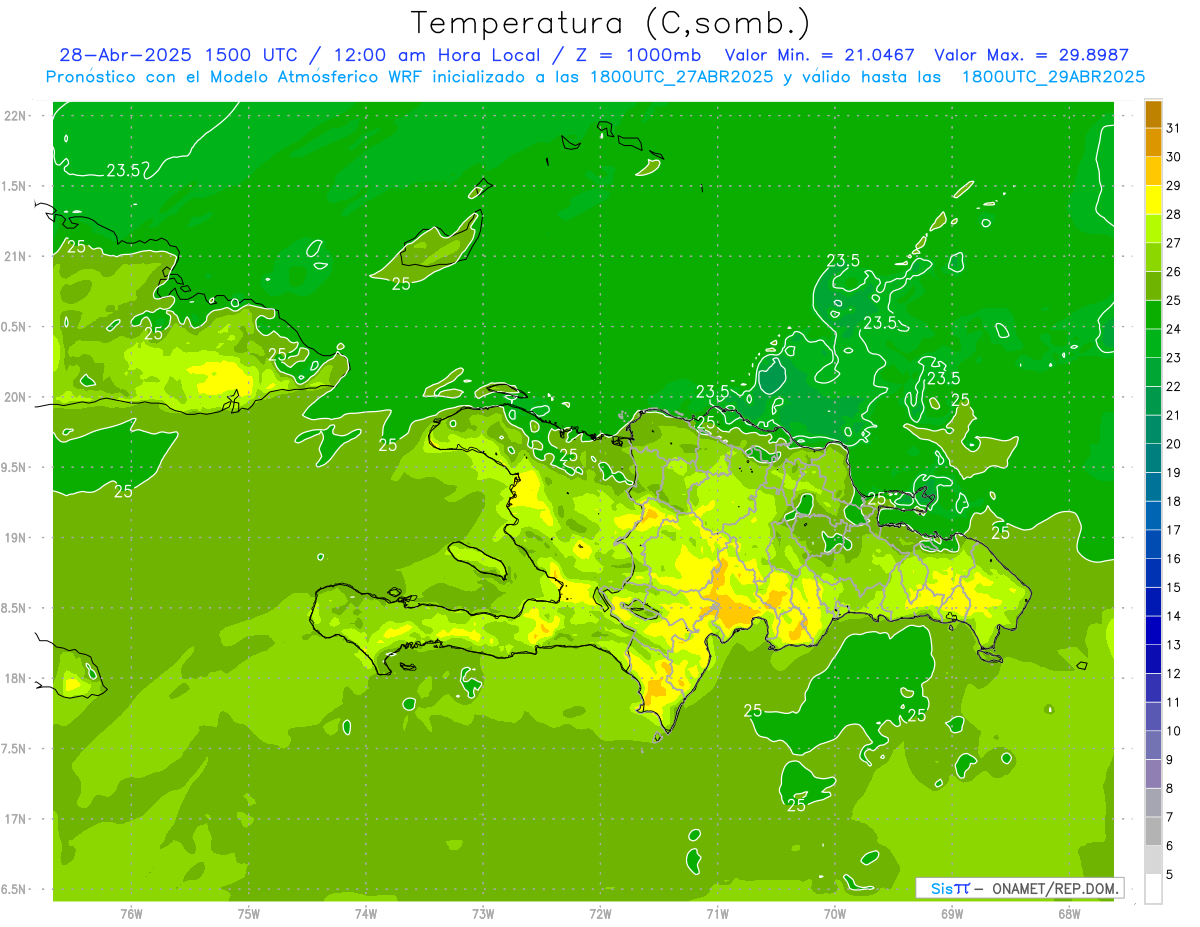The width and height of the screenshot is (1200, 927).
Task: Select 'Valor Min. = 21.0467' text
Action: pos(820,55)
